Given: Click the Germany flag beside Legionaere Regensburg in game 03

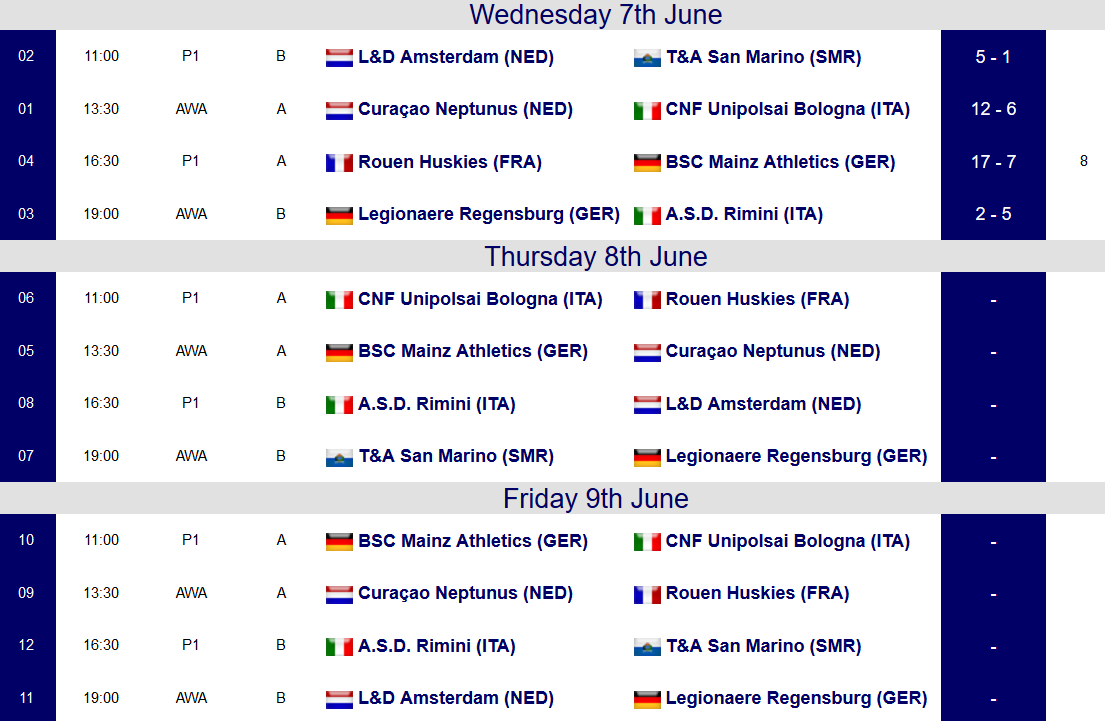Looking at the screenshot, I should (339, 215).
